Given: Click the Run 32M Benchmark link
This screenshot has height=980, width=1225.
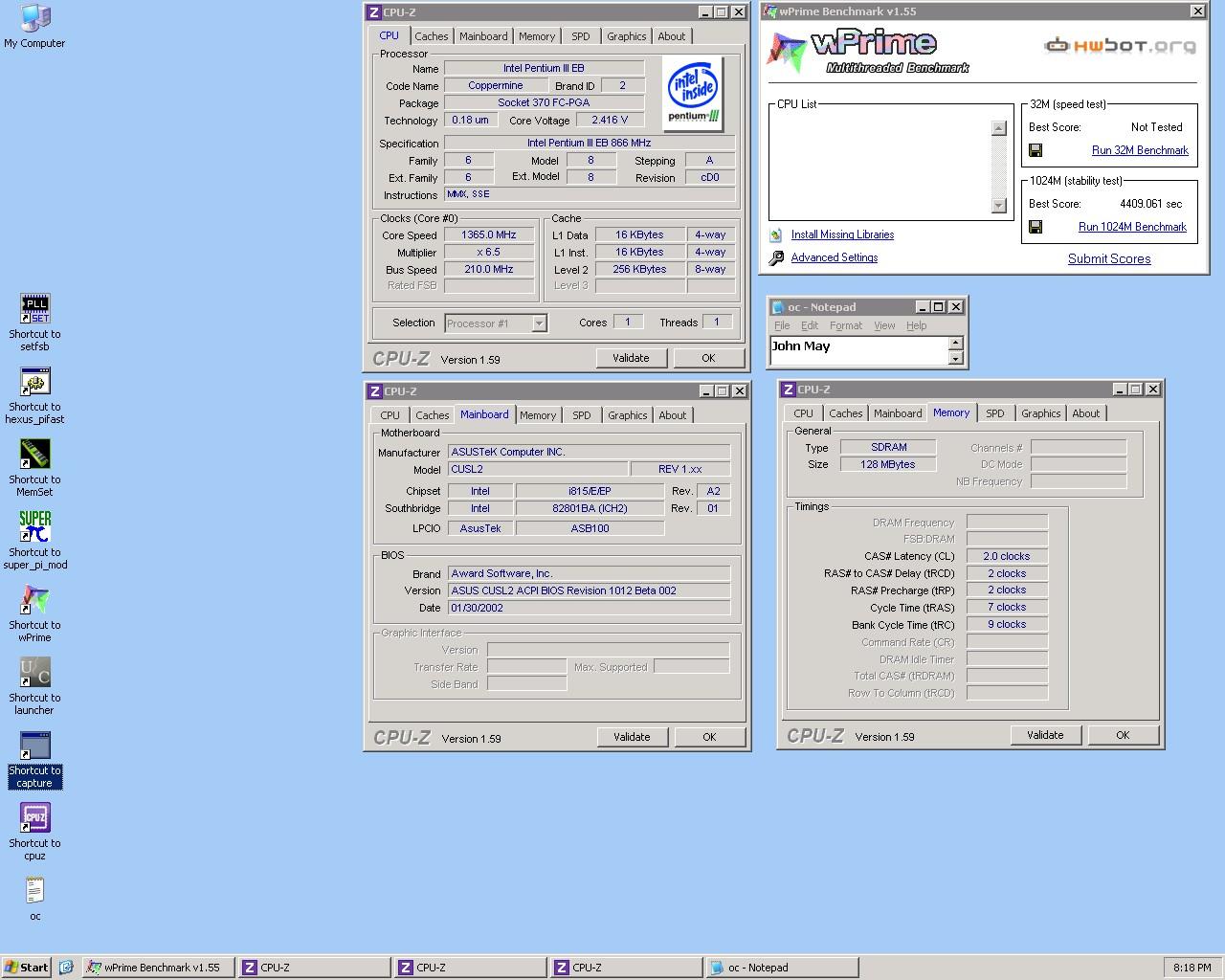Looking at the screenshot, I should 1140,150.
